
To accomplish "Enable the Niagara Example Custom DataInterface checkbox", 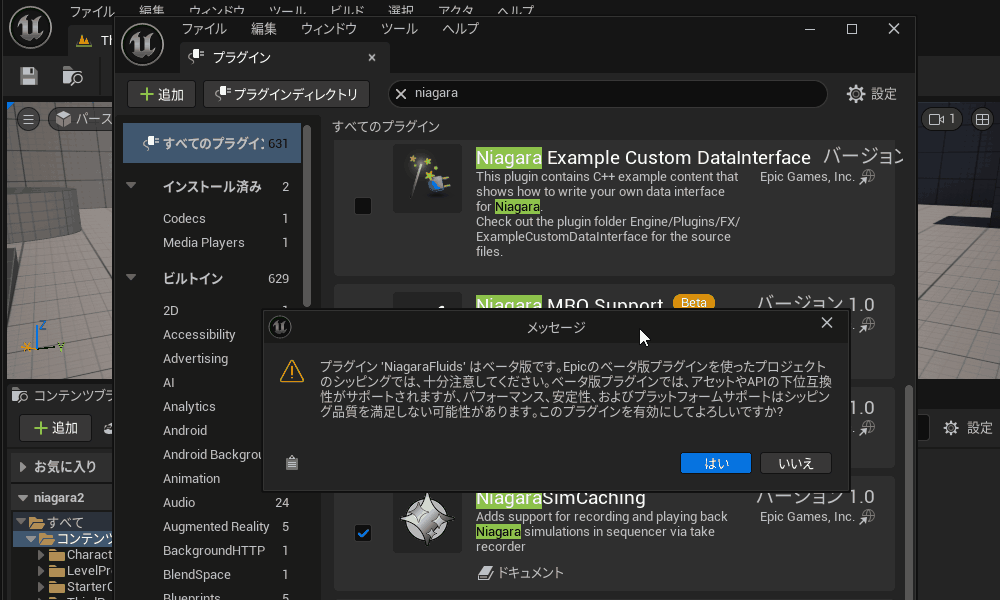I will [x=363, y=206].
